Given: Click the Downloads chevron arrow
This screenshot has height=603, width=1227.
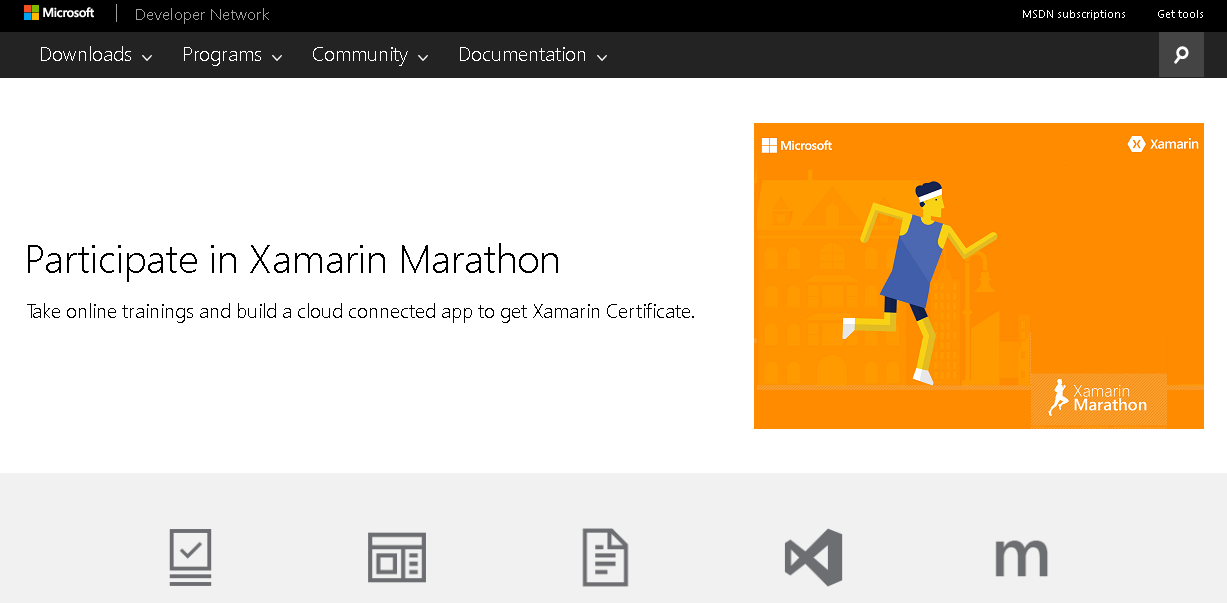Looking at the screenshot, I should (x=147, y=58).
